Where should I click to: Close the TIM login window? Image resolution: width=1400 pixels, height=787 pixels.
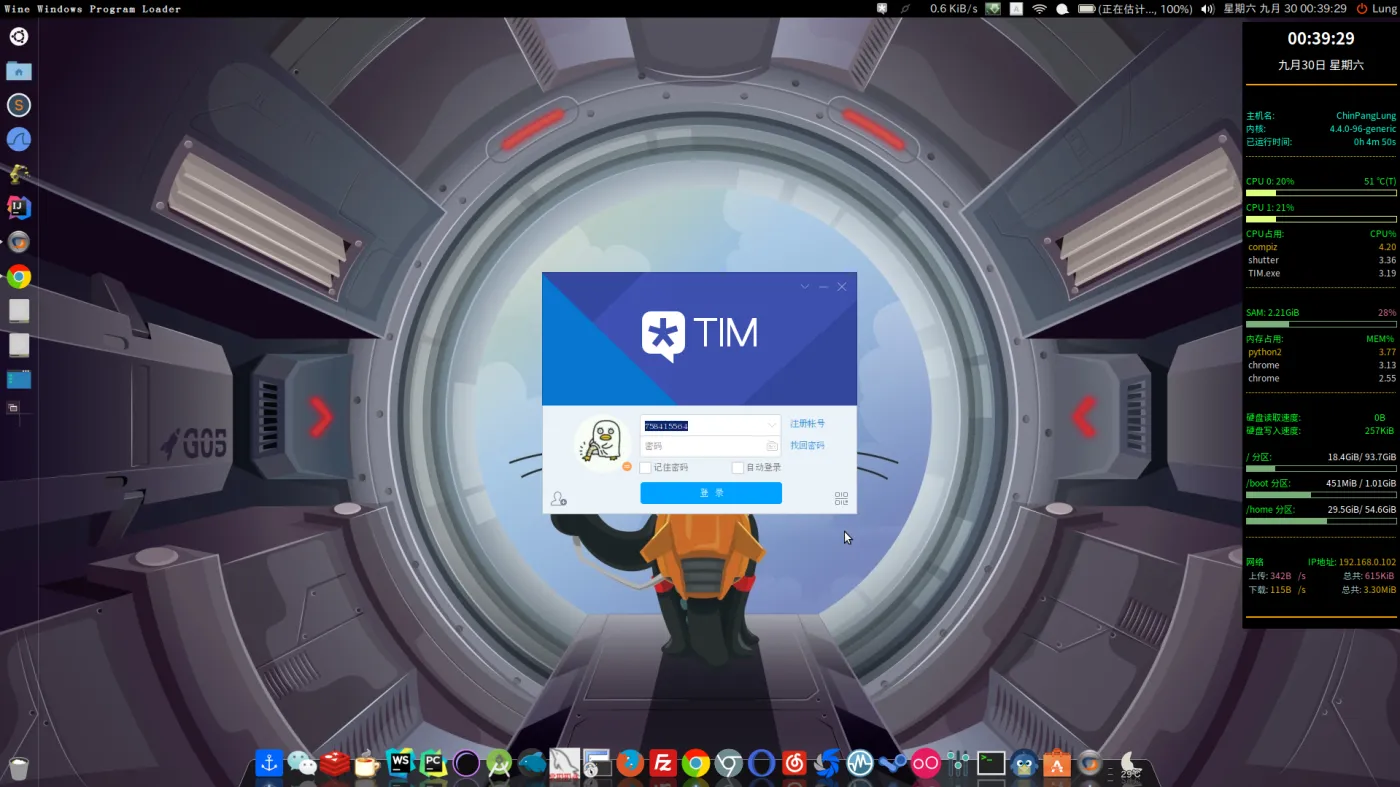click(x=842, y=287)
